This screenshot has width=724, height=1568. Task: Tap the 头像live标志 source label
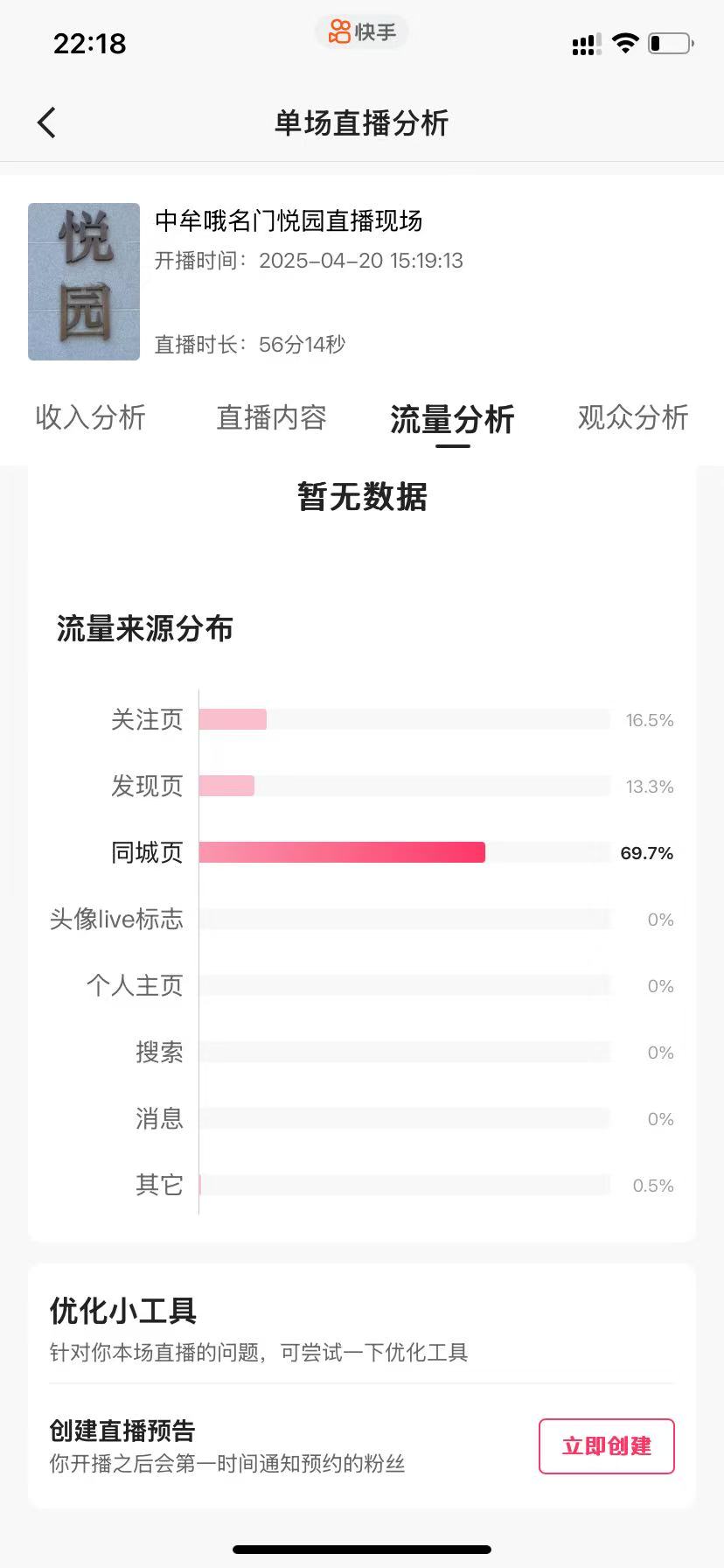[116, 920]
